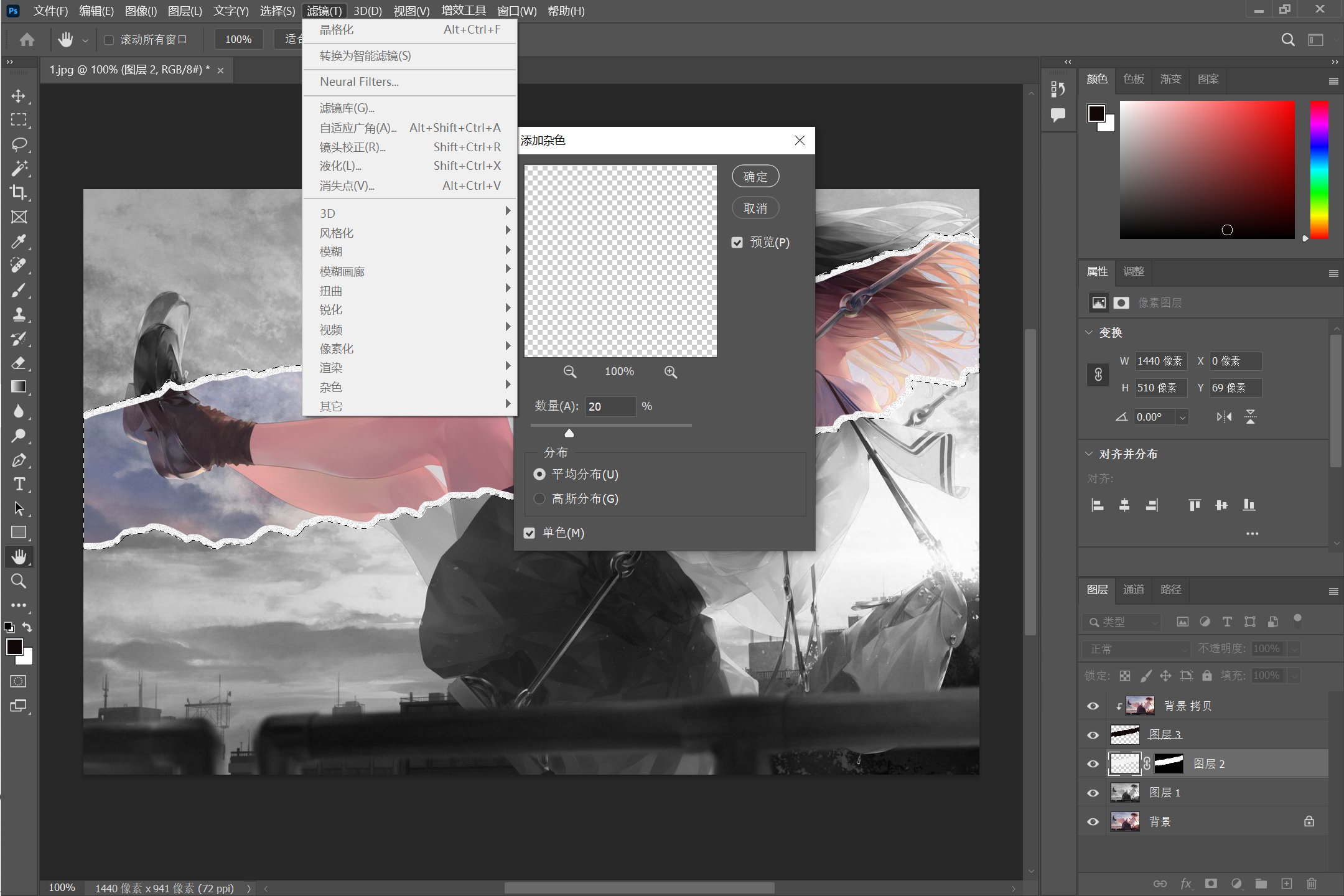Viewport: 1344px width, 896px height.
Task: Select the Zoom tool in toolbar
Action: (x=19, y=581)
